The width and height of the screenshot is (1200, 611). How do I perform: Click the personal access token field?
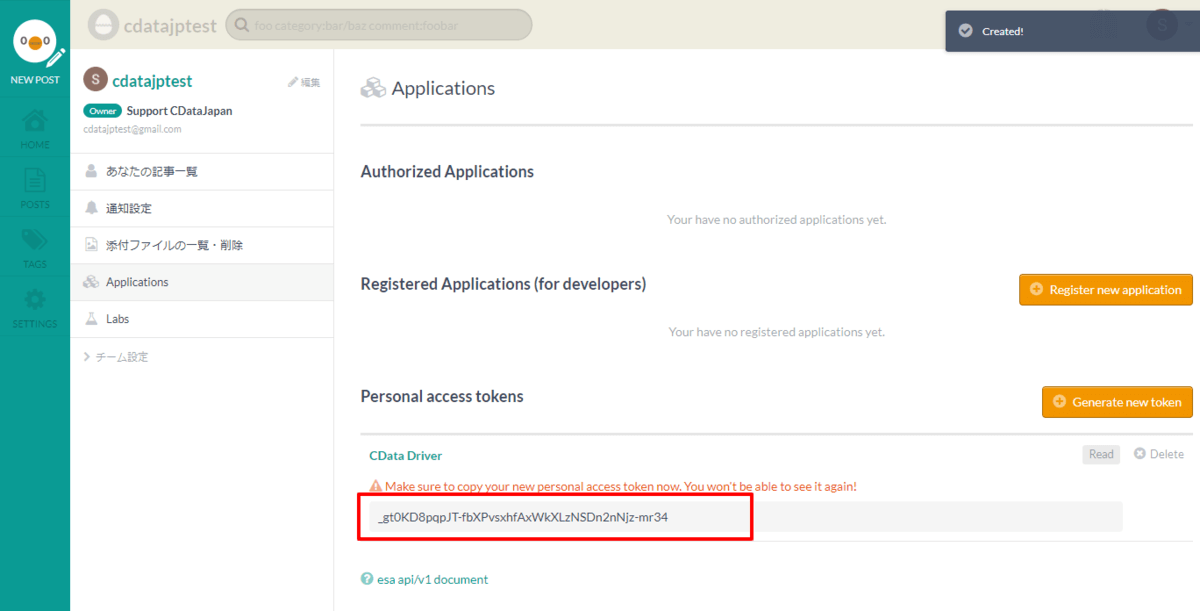point(740,517)
